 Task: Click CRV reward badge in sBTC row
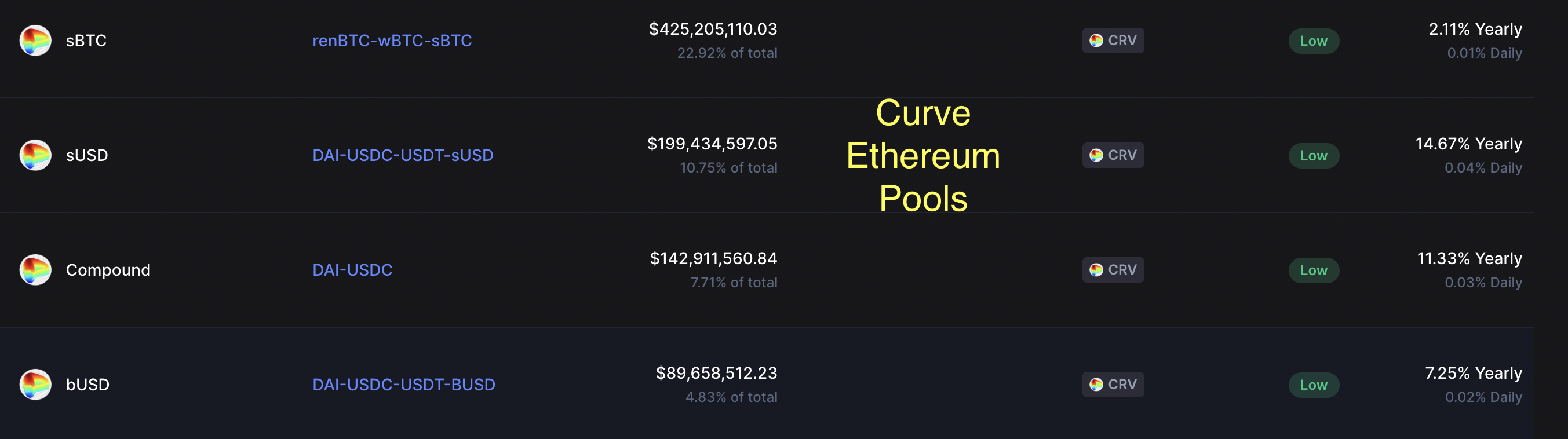pyautogui.click(x=1113, y=41)
